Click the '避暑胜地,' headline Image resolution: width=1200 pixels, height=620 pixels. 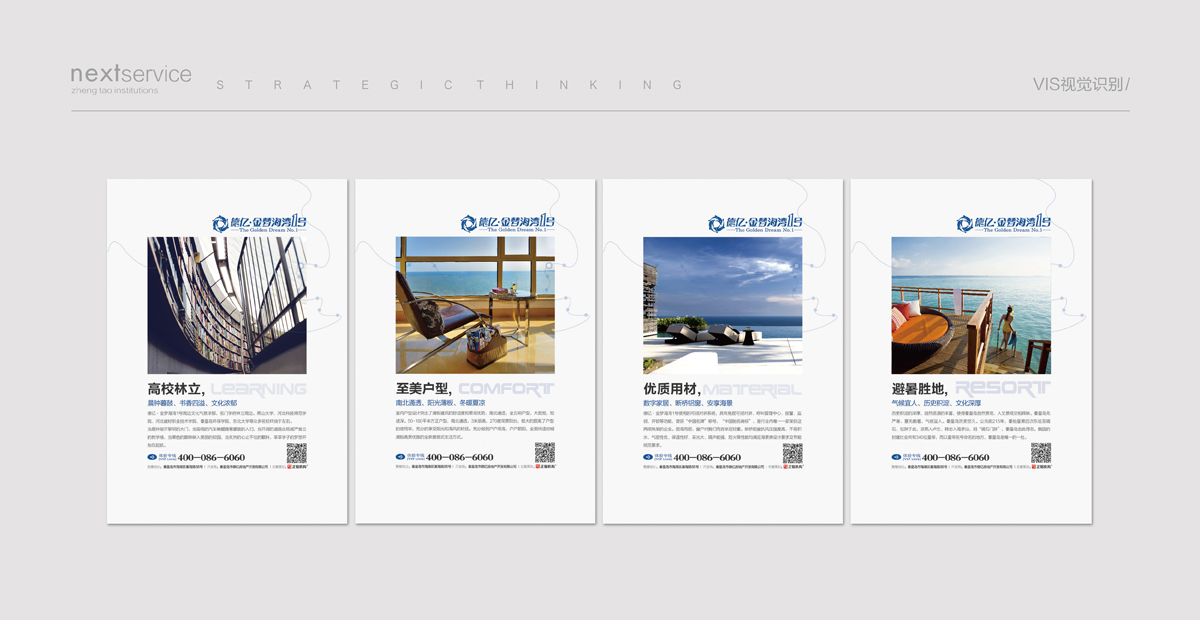coord(922,389)
